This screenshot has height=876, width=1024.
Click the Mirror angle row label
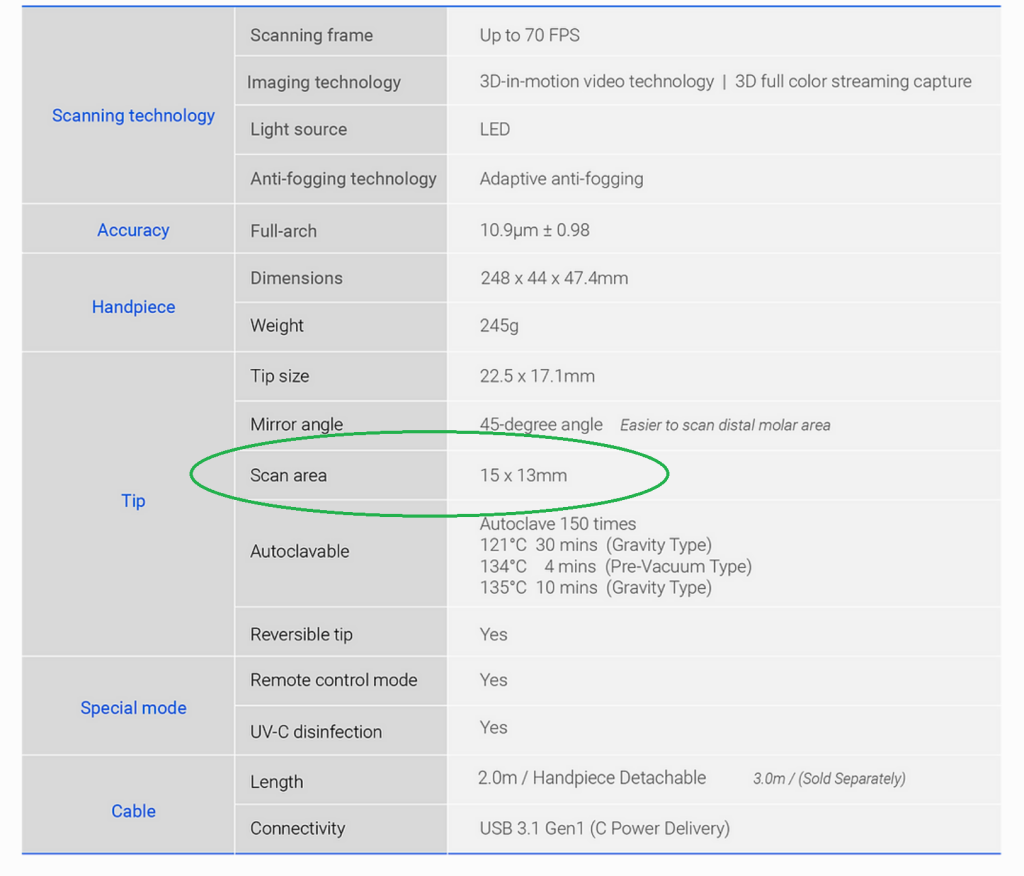(296, 424)
